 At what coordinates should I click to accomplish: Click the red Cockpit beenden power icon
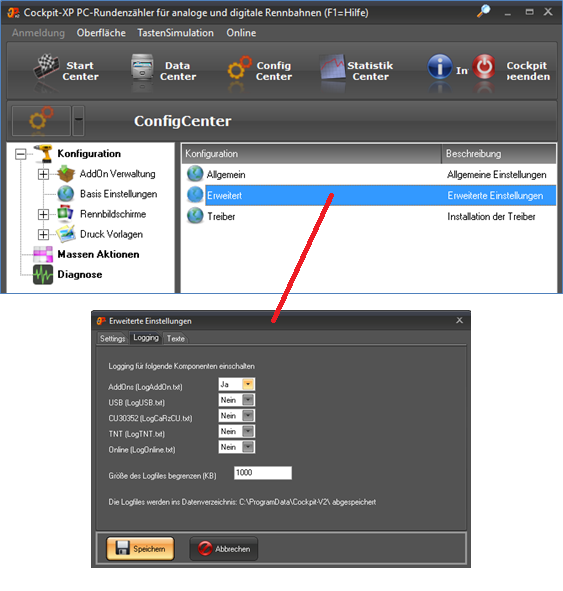pos(484,66)
